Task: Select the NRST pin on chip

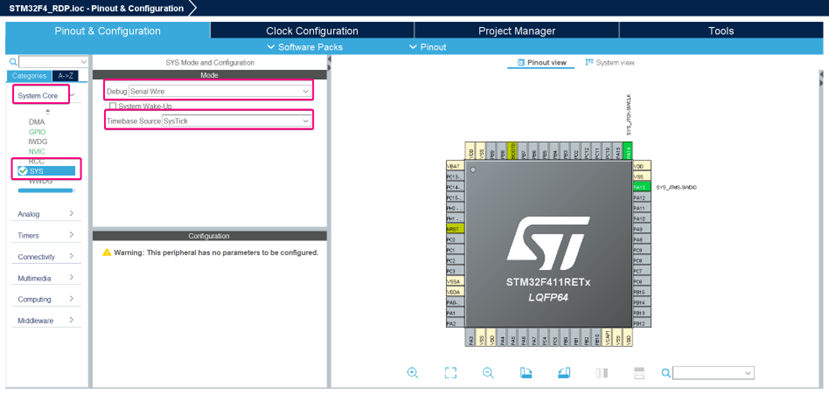Action: 455,229
